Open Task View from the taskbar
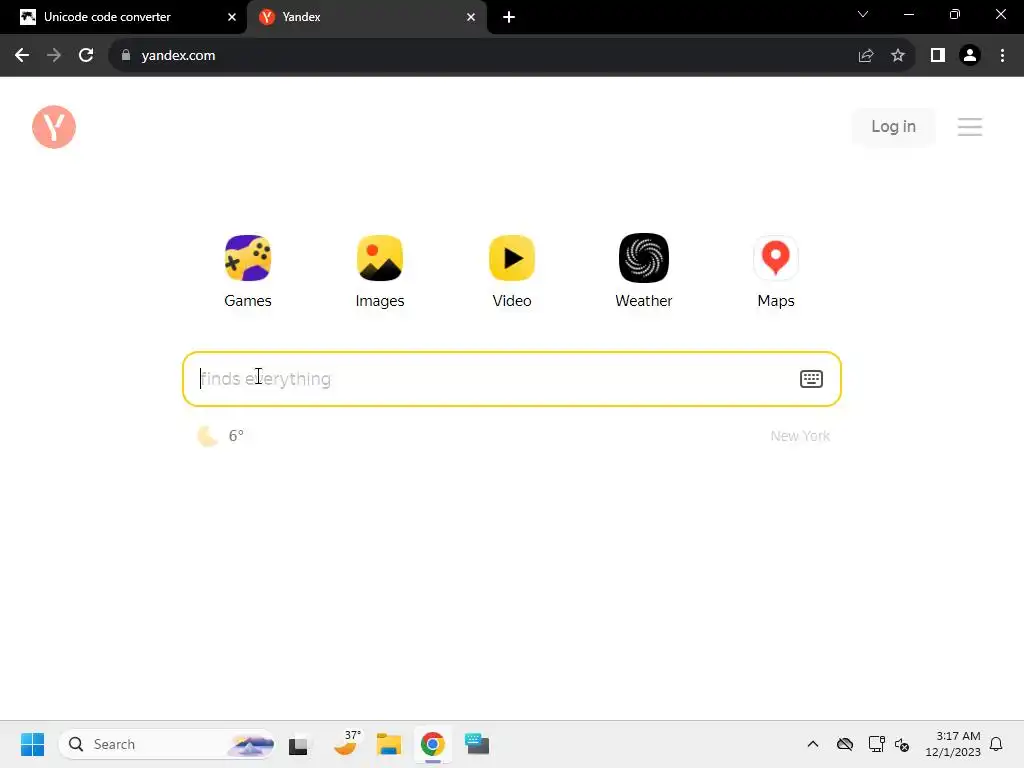The width and height of the screenshot is (1024, 768). point(298,745)
